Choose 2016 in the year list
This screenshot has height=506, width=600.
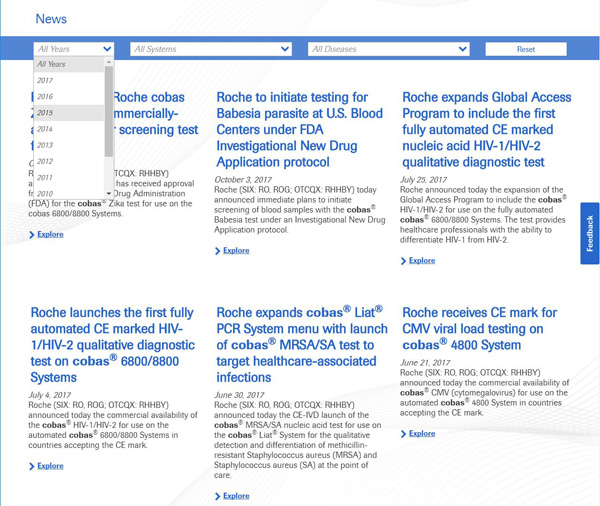pyautogui.click(x=46, y=97)
